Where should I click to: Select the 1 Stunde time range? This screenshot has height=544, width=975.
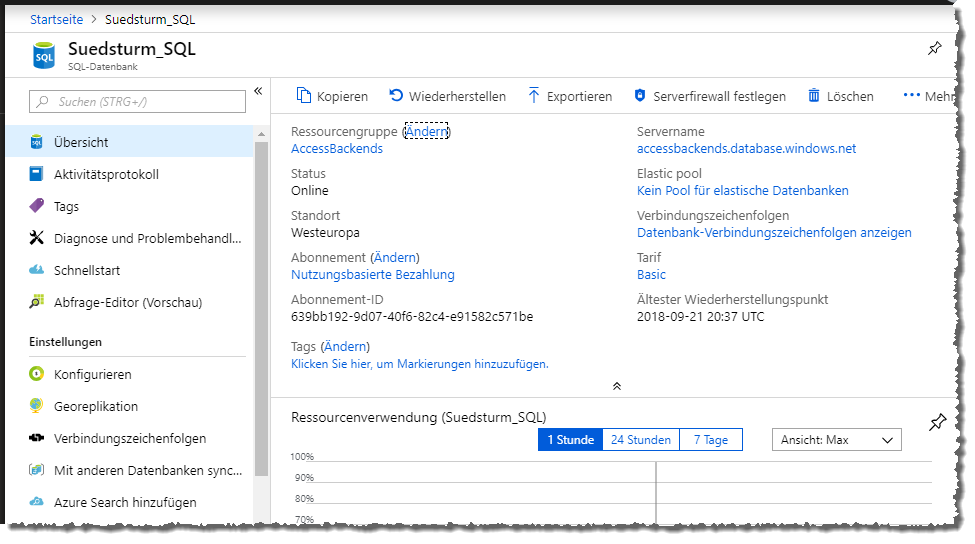(x=570, y=440)
